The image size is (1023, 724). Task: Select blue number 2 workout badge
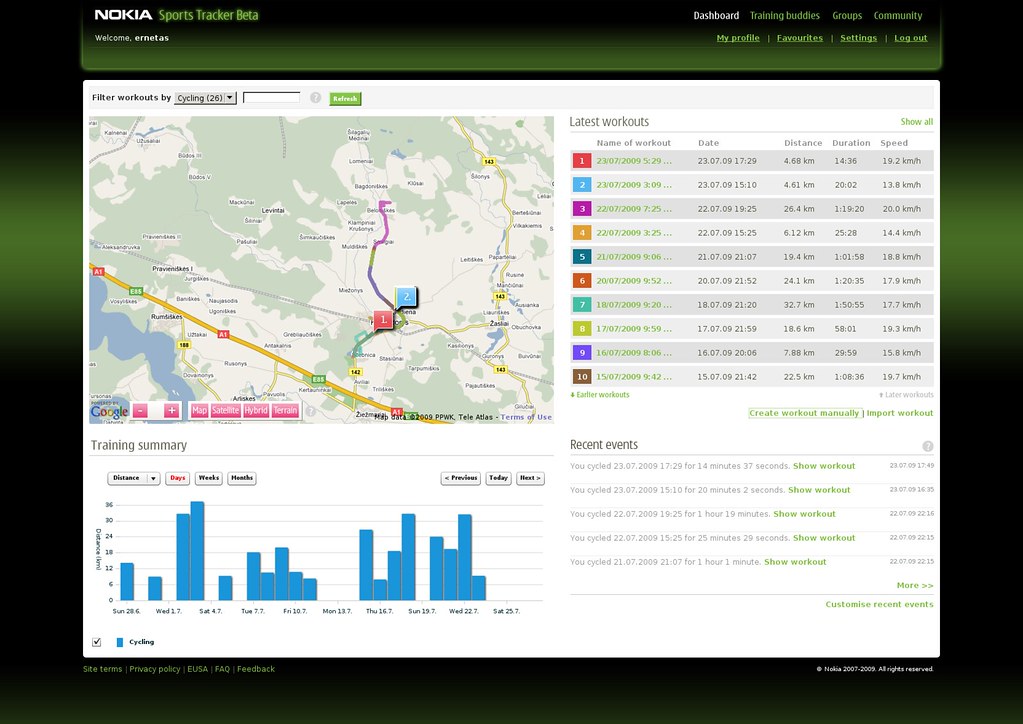(x=582, y=185)
